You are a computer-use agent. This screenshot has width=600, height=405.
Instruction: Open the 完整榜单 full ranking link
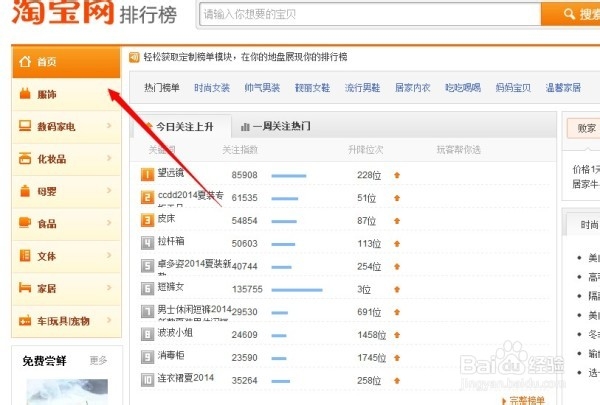(x=527, y=400)
